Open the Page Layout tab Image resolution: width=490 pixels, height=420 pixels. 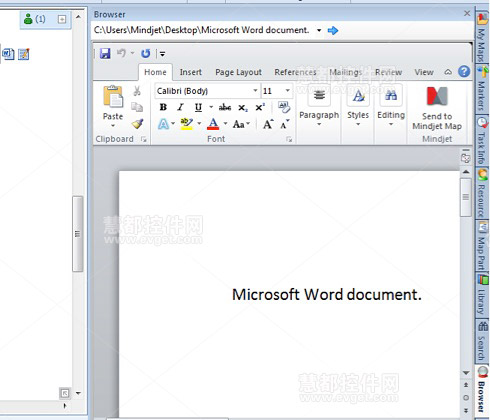pos(238,72)
